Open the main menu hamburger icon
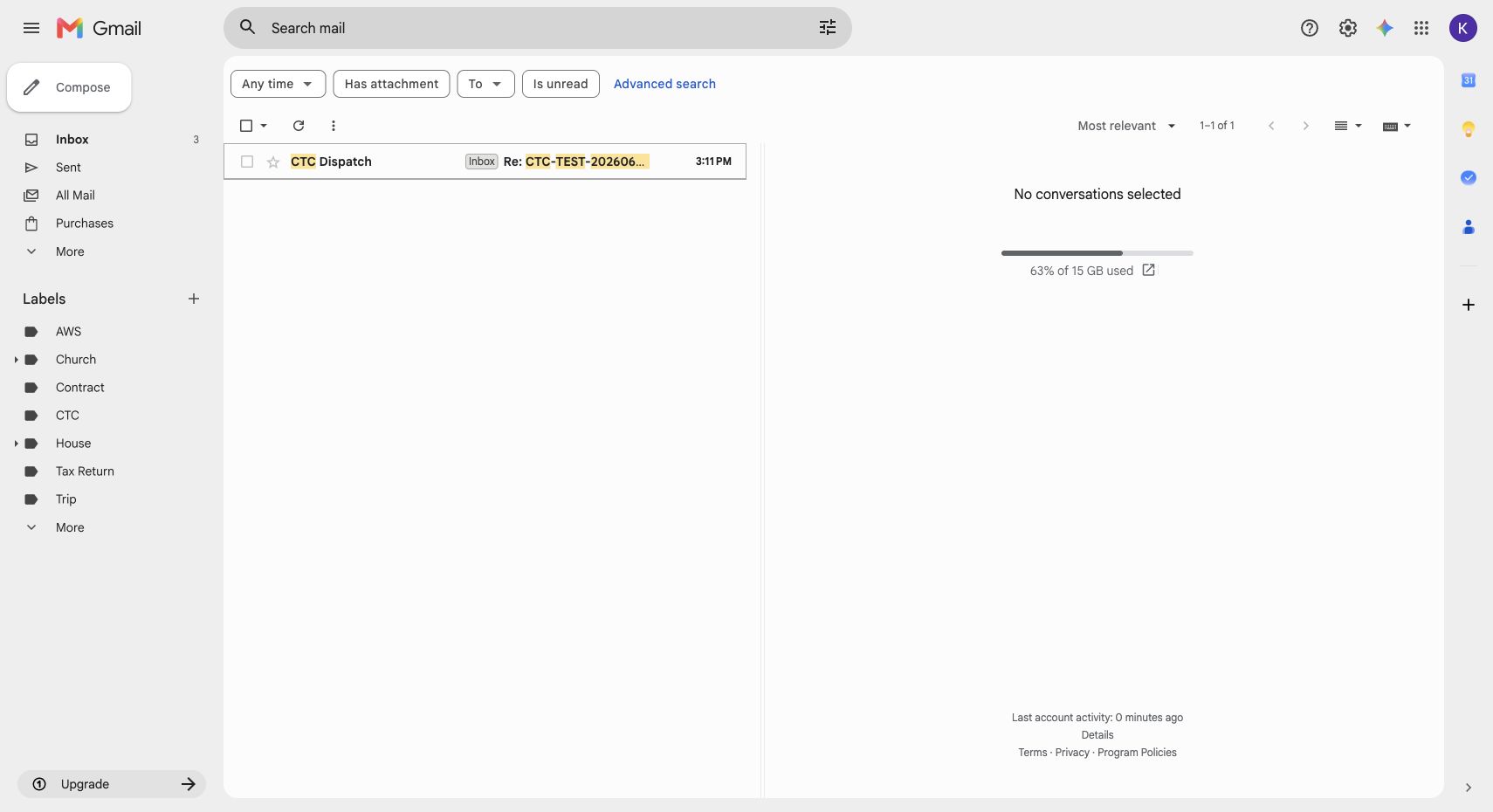Viewport: 1493px width, 812px height. pyautogui.click(x=31, y=28)
